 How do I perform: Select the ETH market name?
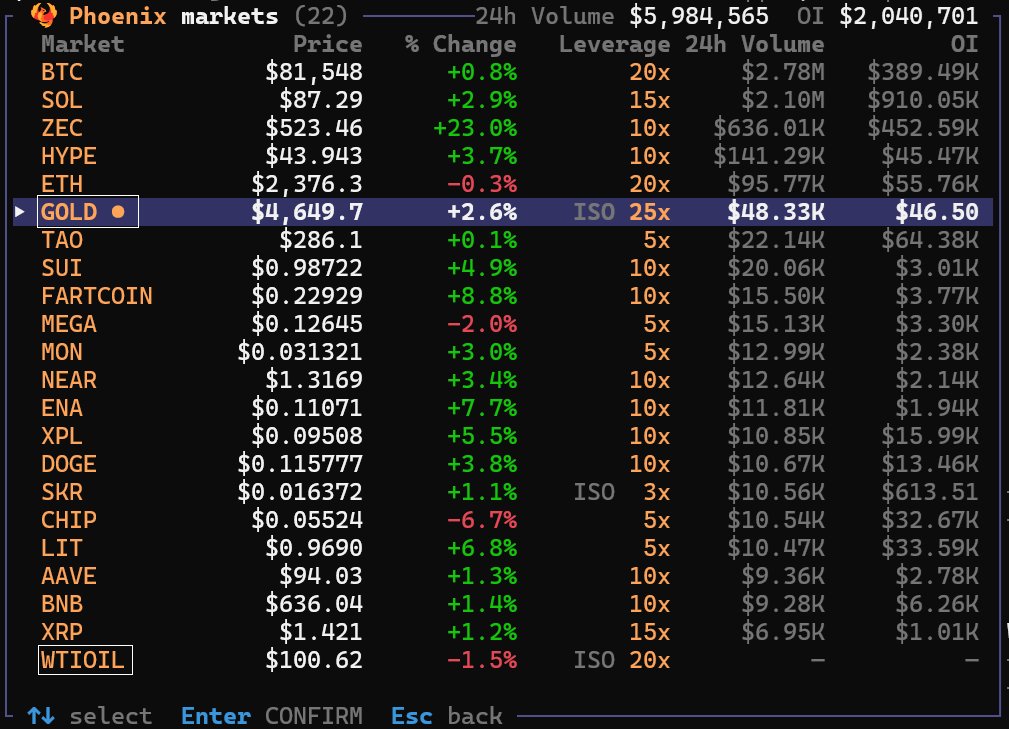coord(62,184)
